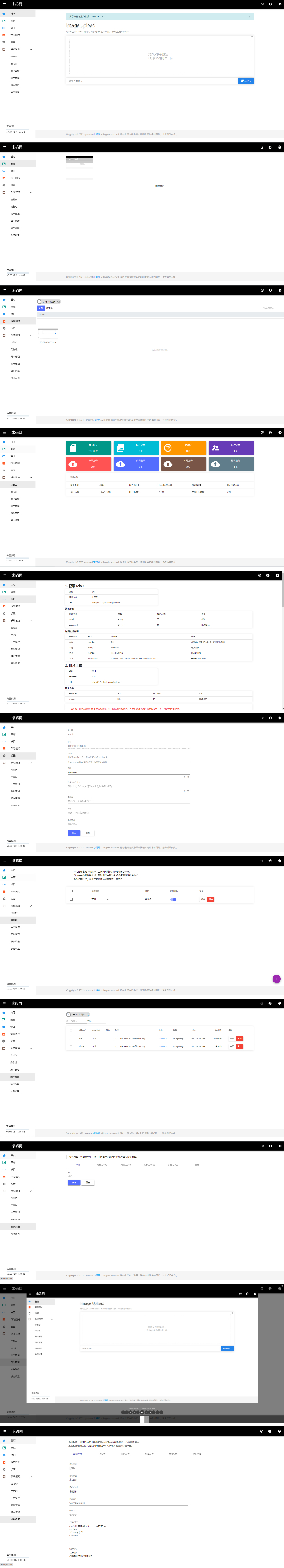284x1568 pixels.
Task: Open account icon in header above dashboard cards
Action: point(271,432)
